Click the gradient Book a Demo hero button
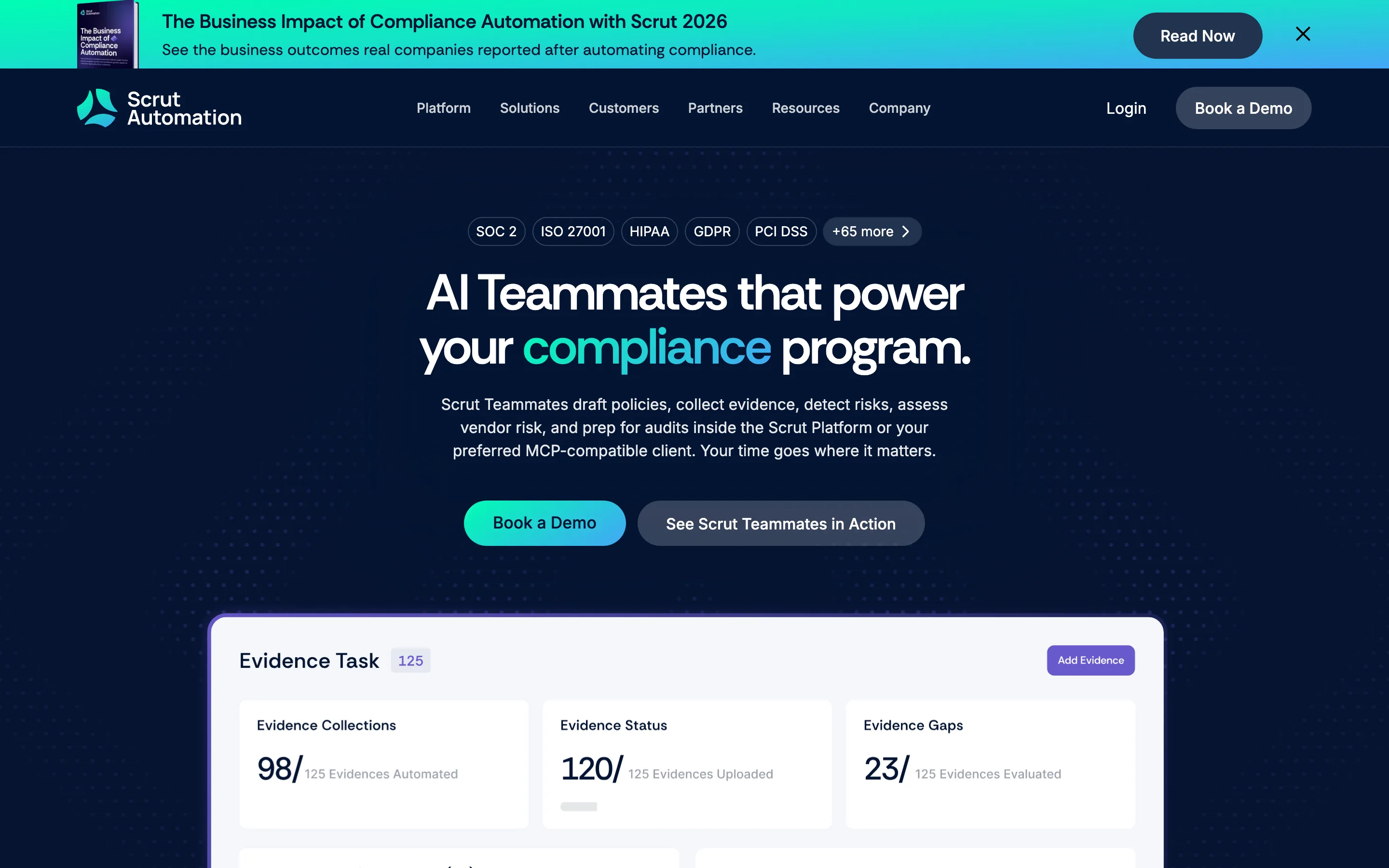 point(544,523)
